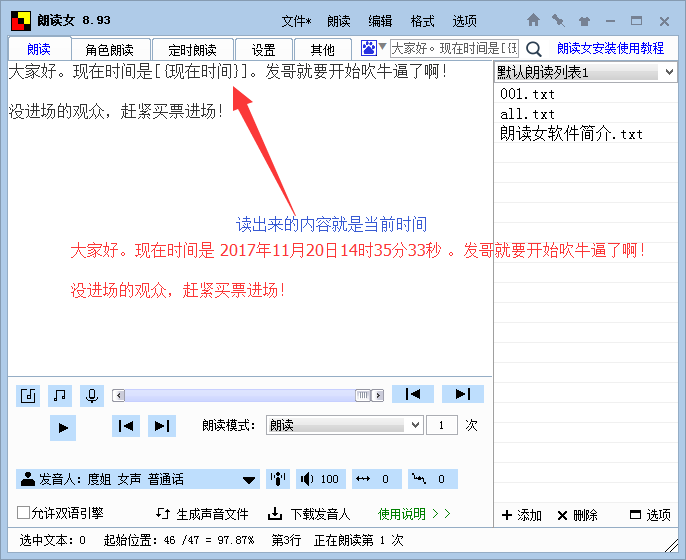Screen dimensions: 686x560
Task: Jump to previous file with upper skip-back button
Action: 413,394
